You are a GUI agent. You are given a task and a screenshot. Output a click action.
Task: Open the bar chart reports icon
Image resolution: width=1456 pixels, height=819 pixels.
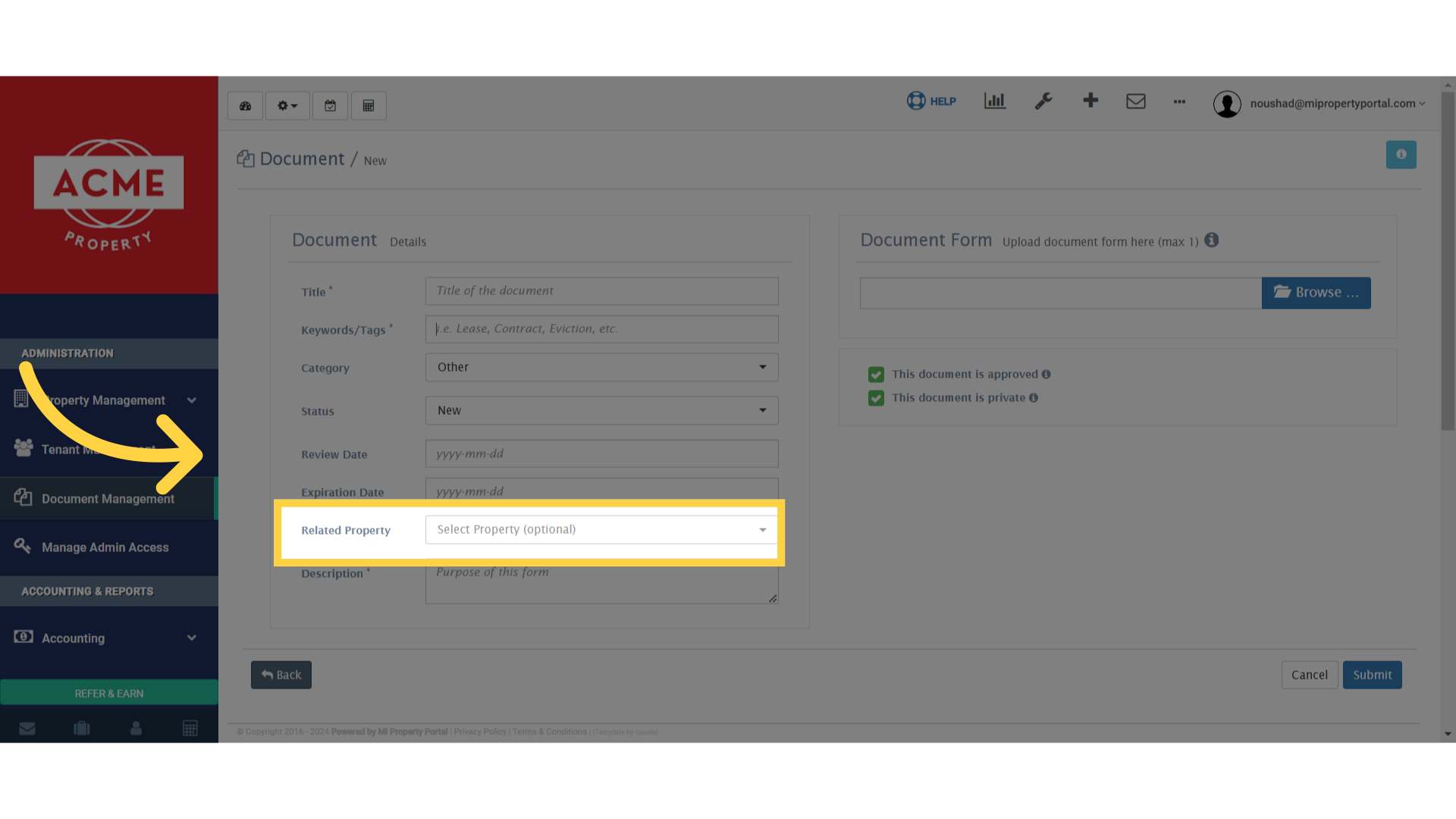tap(995, 101)
